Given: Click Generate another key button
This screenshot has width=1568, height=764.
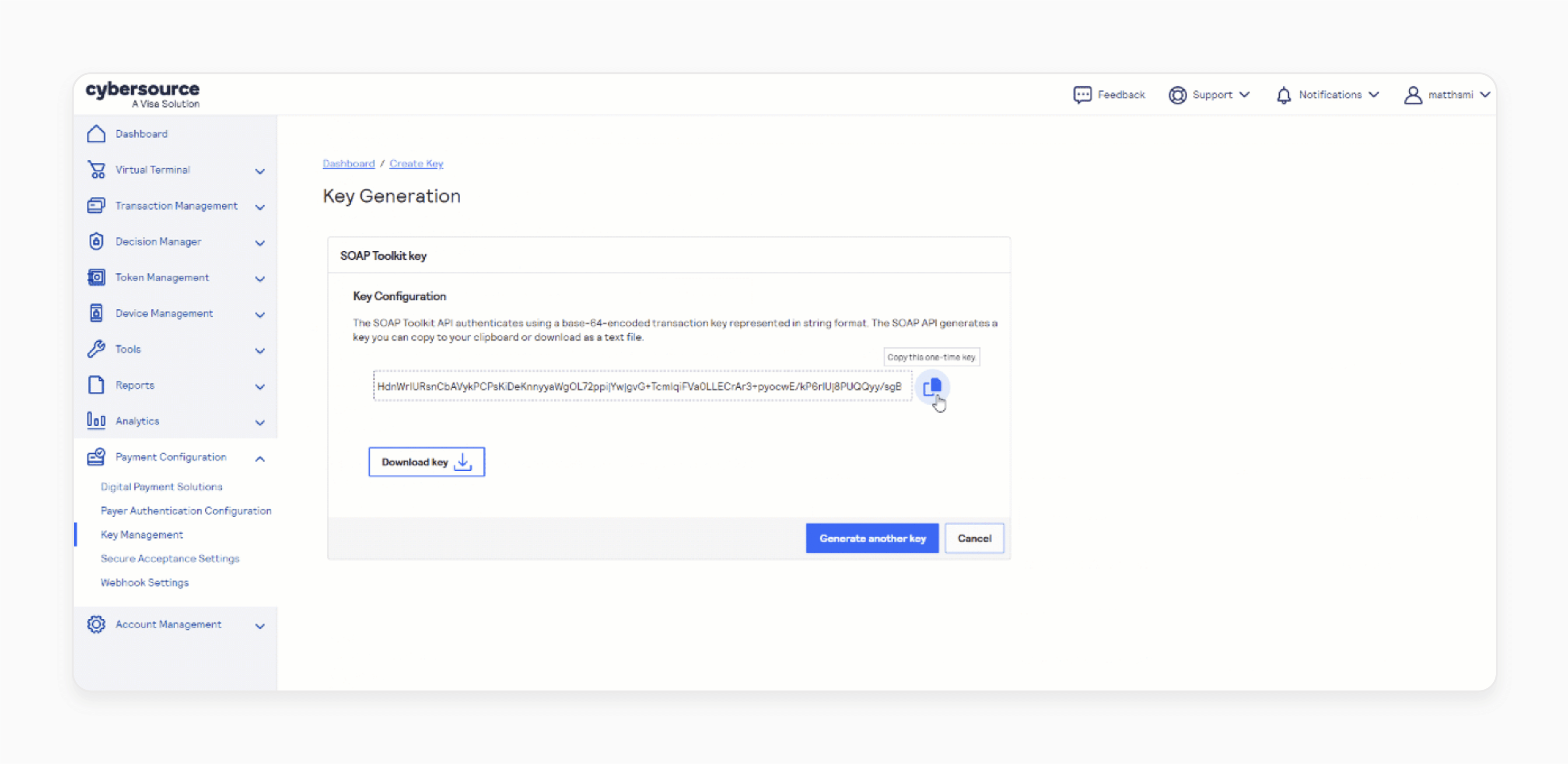Looking at the screenshot, I should coord(871,537).
